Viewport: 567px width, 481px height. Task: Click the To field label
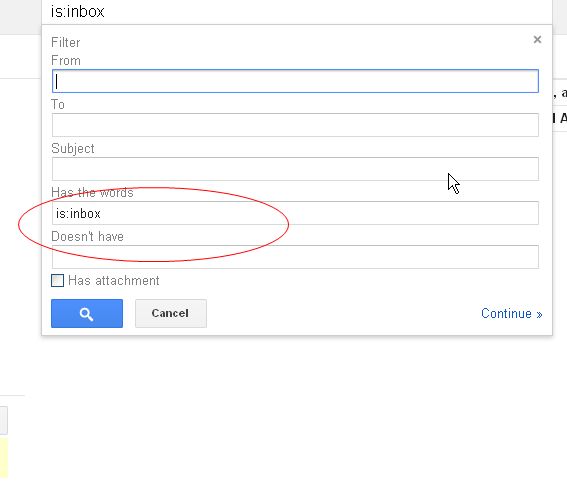pos(58,105)
